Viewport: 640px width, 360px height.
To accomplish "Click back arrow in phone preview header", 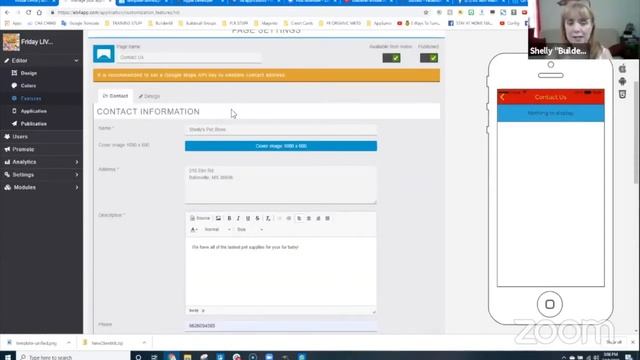I will point(502,97).
